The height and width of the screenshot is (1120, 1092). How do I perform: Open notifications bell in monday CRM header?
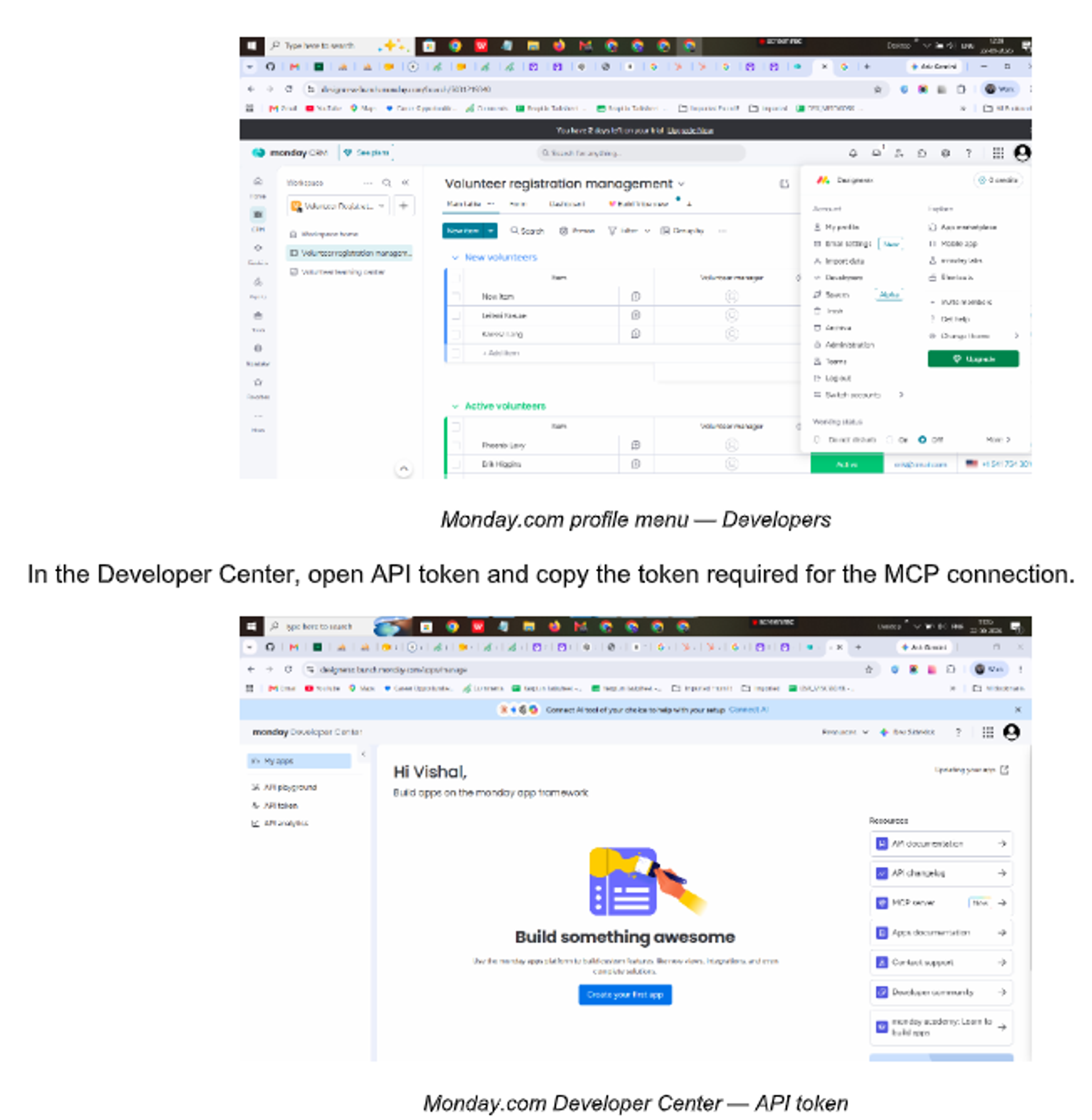[x=853, y=153]
